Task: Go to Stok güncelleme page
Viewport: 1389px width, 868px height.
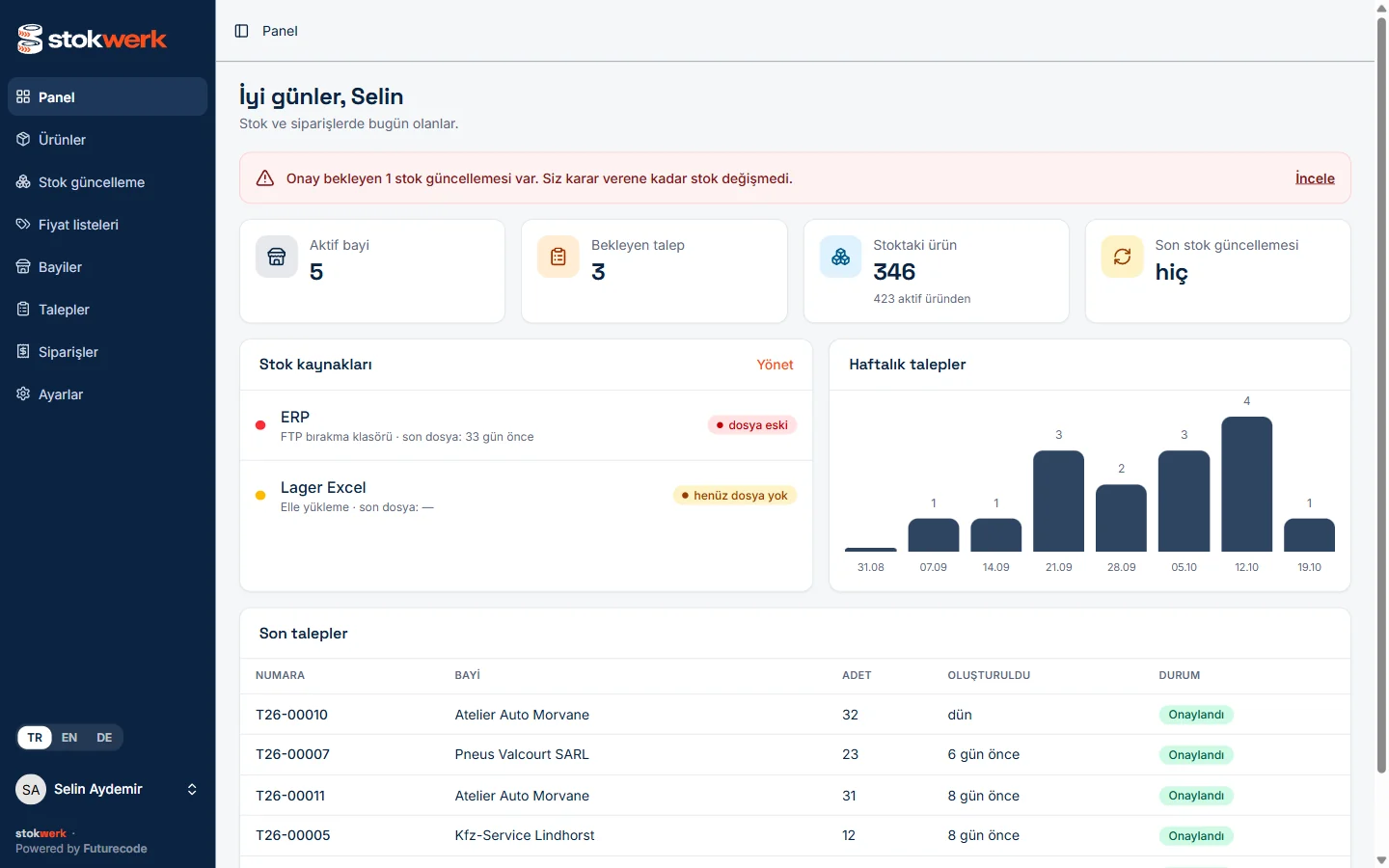Action: [107, 181]
